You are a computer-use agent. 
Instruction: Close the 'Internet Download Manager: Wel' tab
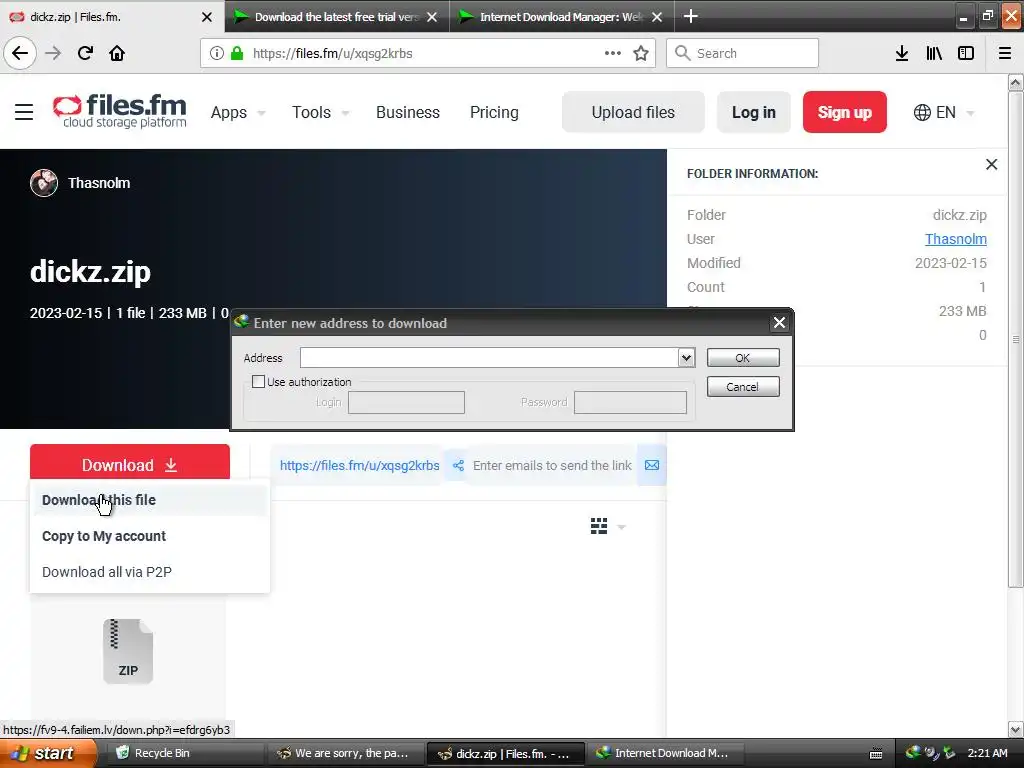[657, 17]
